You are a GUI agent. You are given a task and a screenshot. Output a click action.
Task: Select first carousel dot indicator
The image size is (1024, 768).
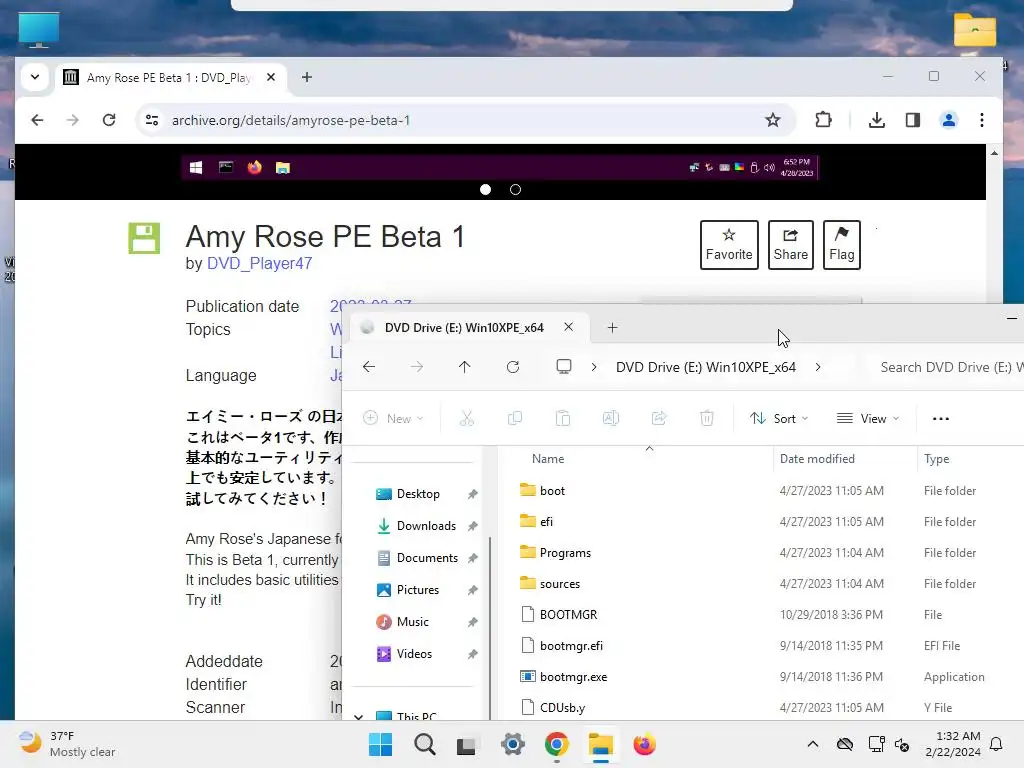[x=485, y=189]
